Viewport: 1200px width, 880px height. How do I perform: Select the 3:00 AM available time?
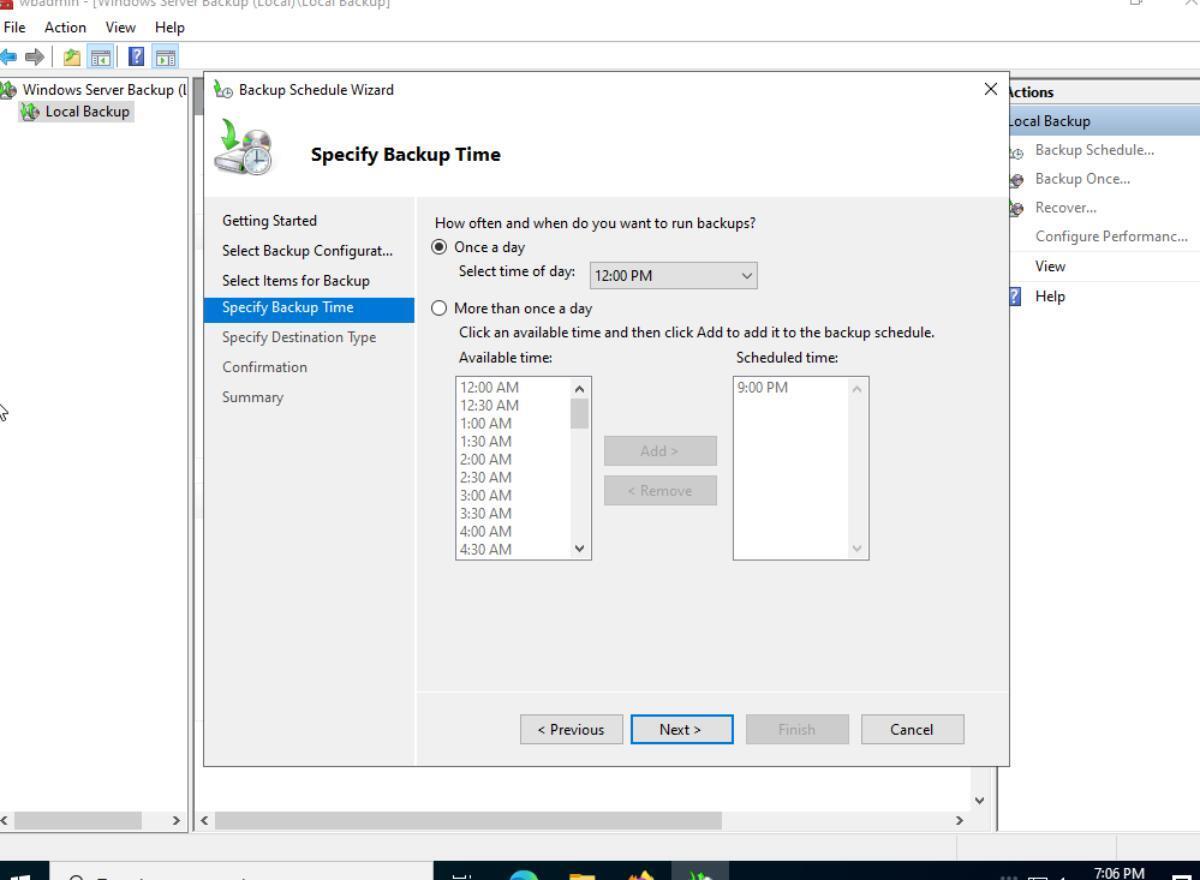pos(486,495)
